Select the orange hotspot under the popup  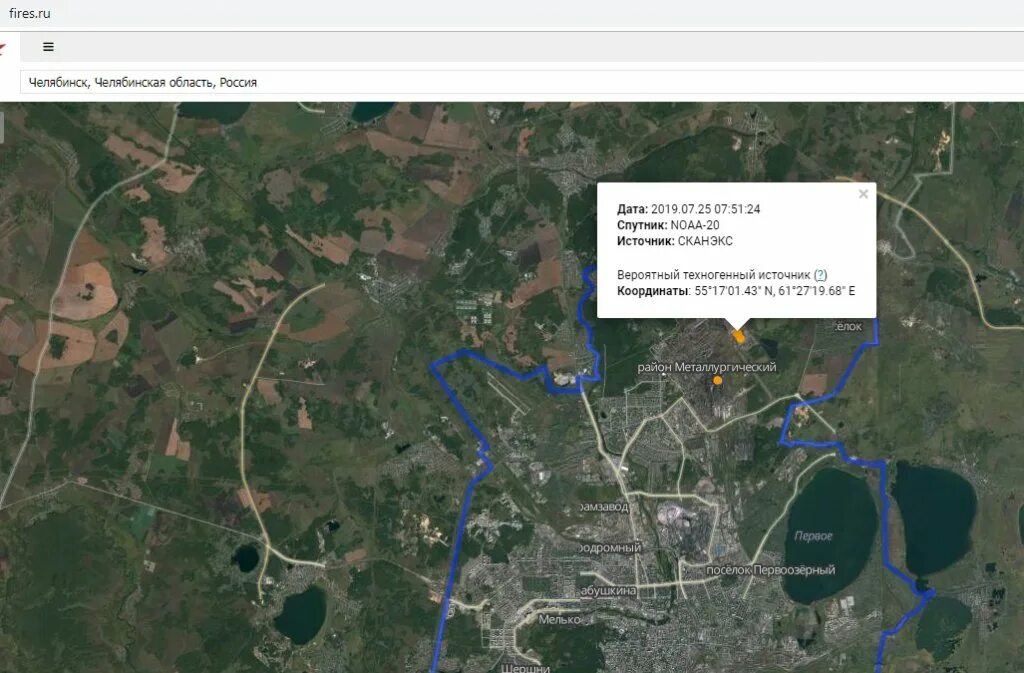[739, 337]
